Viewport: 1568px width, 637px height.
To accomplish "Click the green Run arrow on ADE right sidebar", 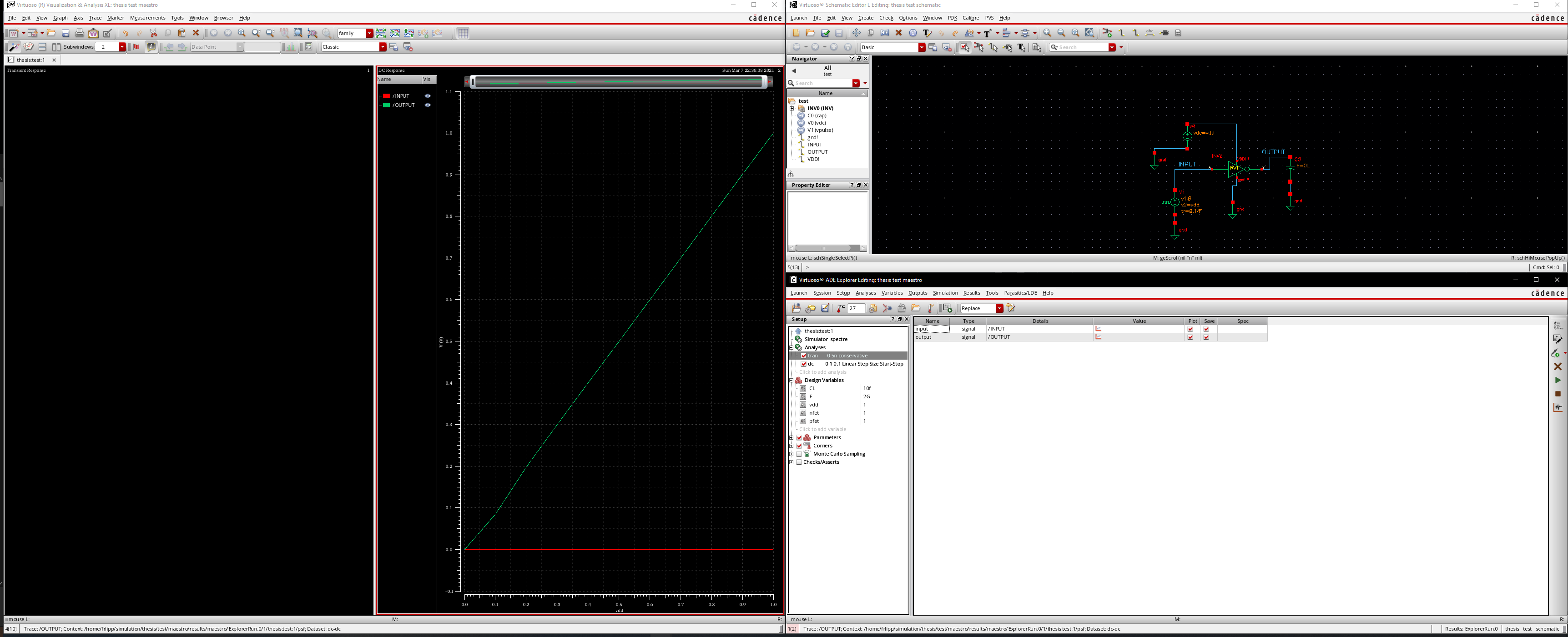I will tap(1558, 380).
